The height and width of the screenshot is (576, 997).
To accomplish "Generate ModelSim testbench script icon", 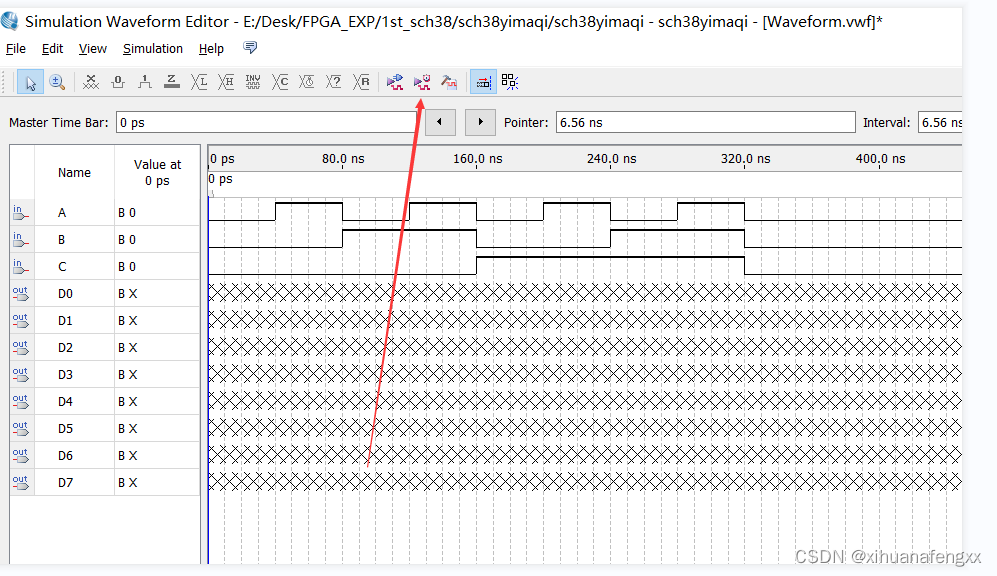I will tap(449, 82).
